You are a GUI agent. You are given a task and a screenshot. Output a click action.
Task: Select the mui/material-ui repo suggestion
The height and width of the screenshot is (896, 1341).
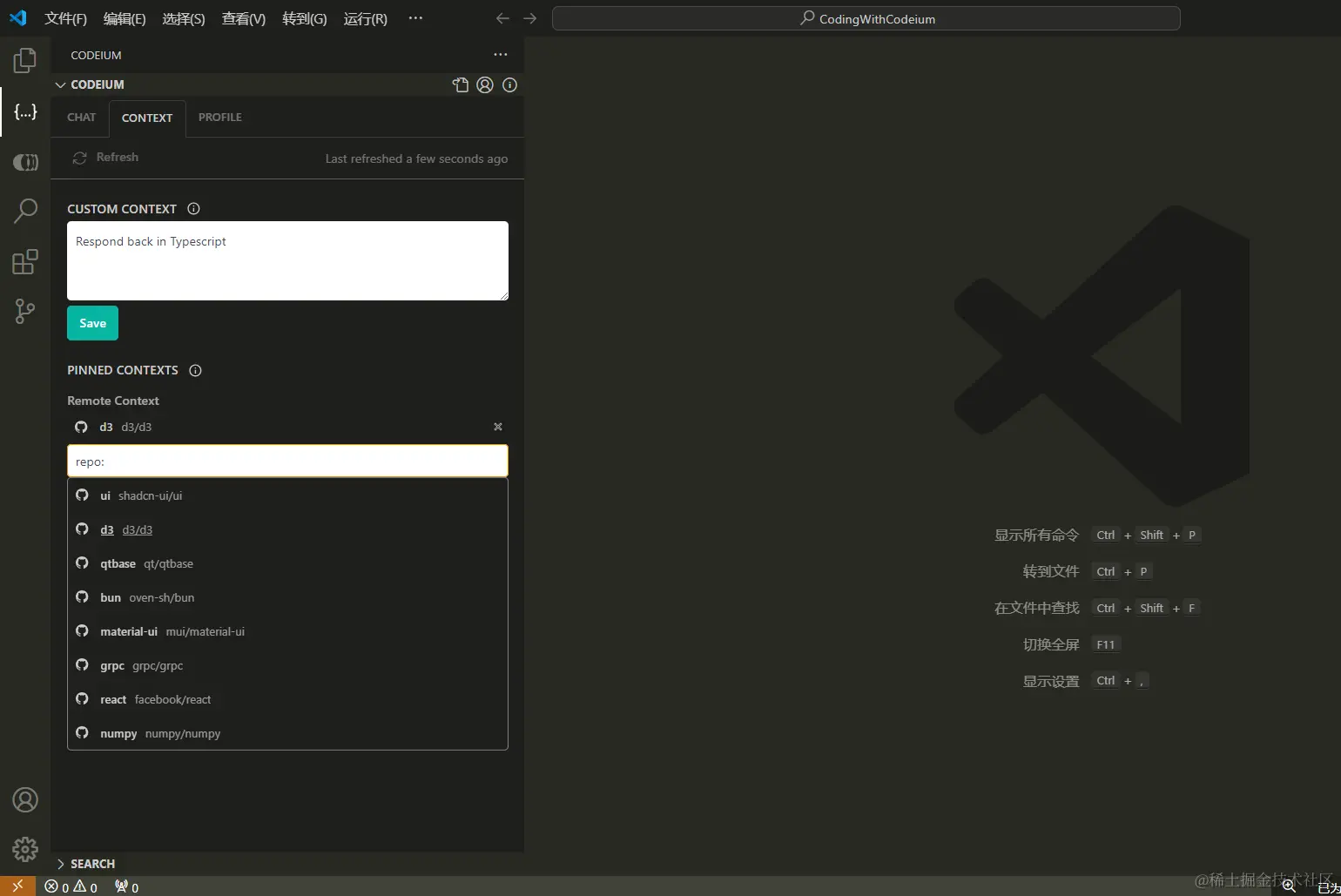click(287, 631)
